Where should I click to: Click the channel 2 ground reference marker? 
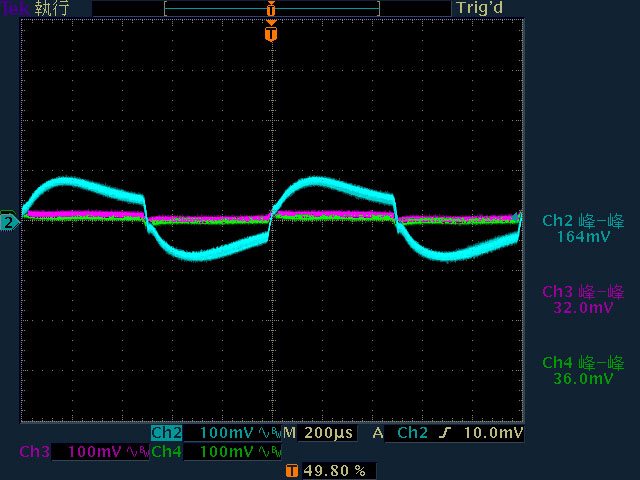click(x=9, y=221)
